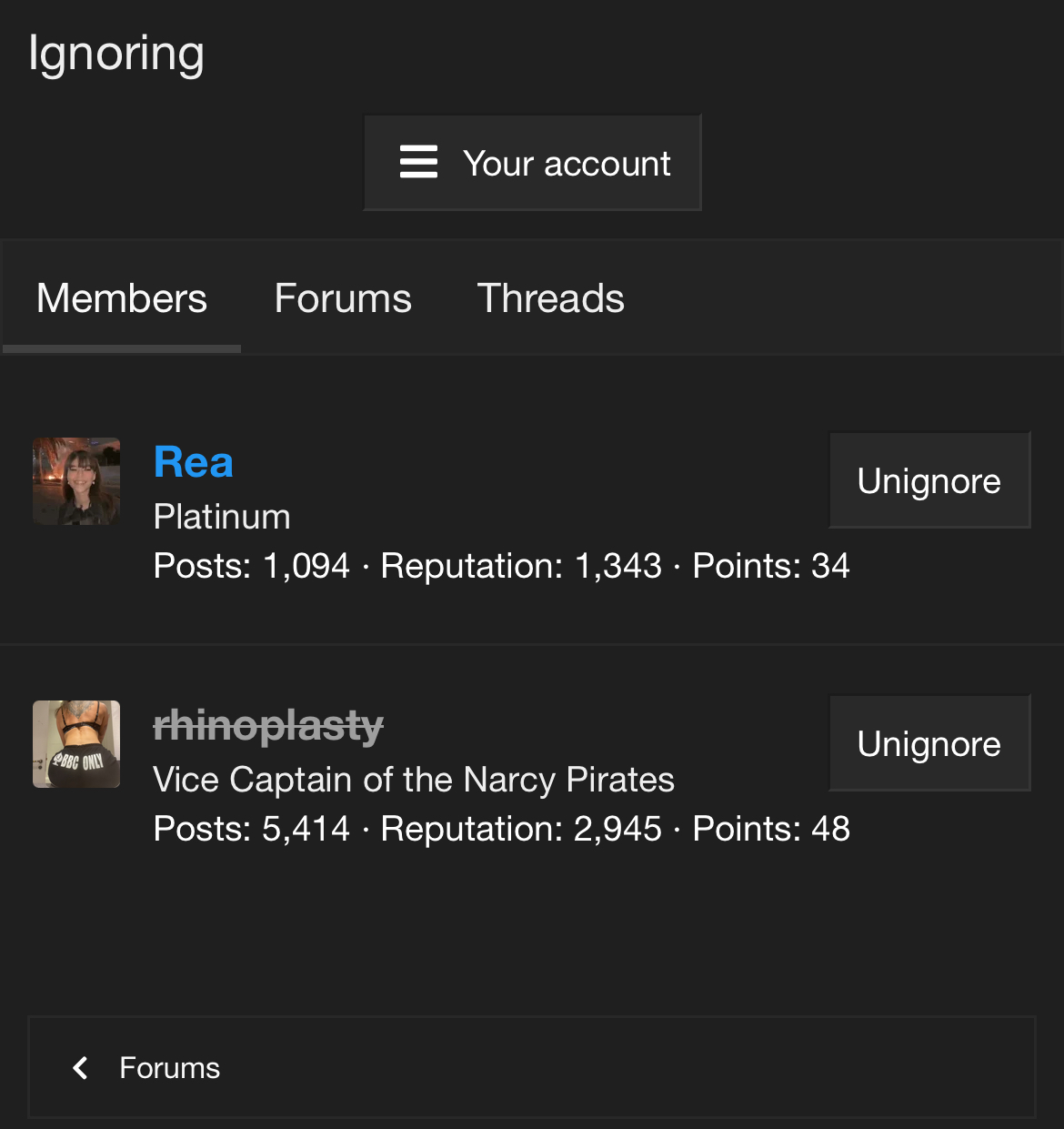The image size is (1064, 1129).
Task: Click Rea's profile avatar
Action: click(x=76, y=481)
